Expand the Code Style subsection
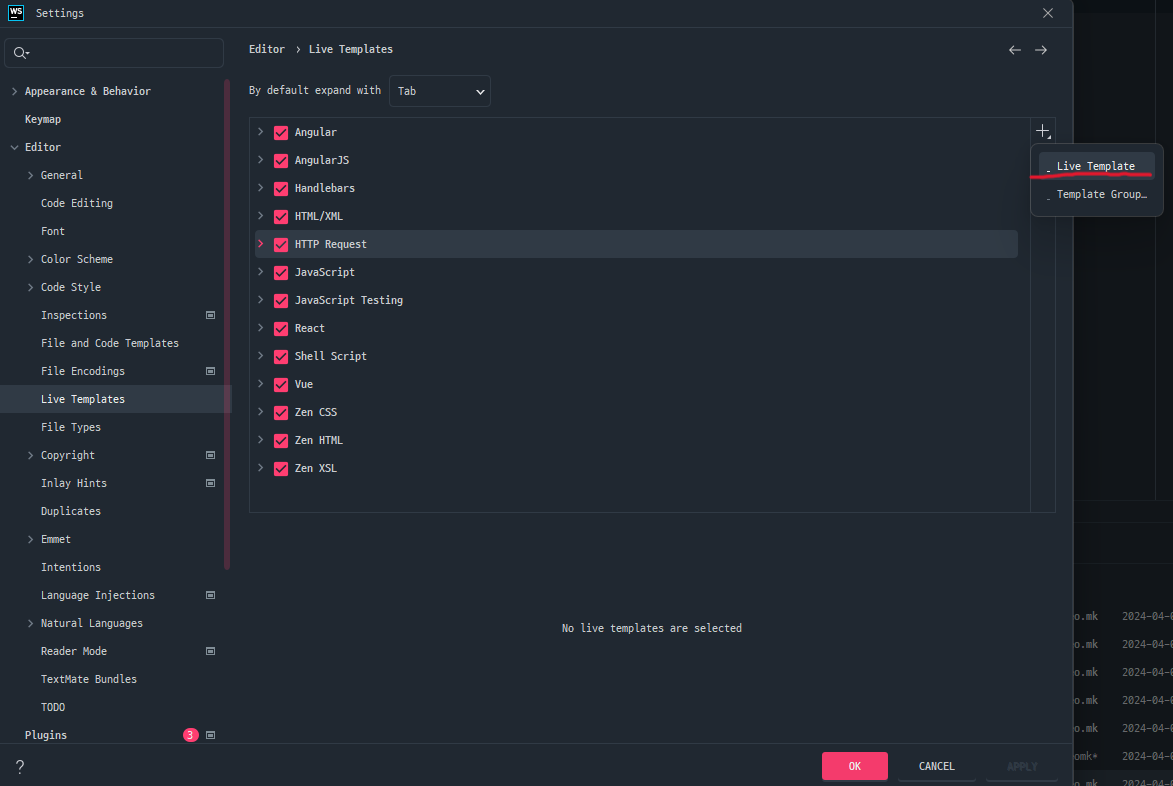Screen dimensions: 1173x786 click(x=31, y=287)
